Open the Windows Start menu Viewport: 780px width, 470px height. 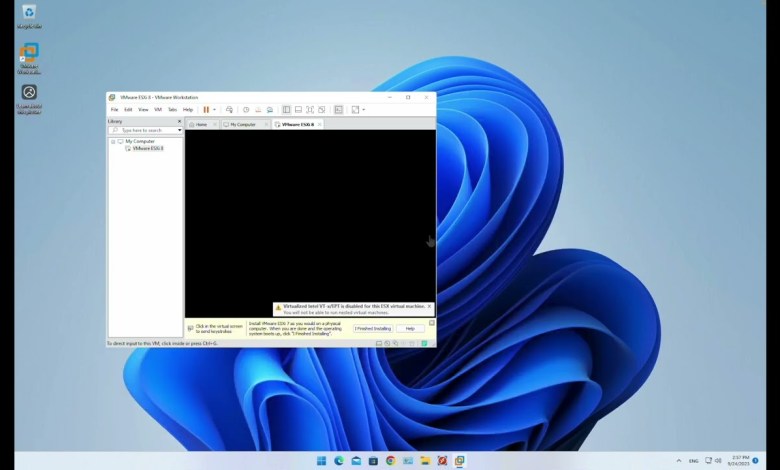[x=322, y=461]
